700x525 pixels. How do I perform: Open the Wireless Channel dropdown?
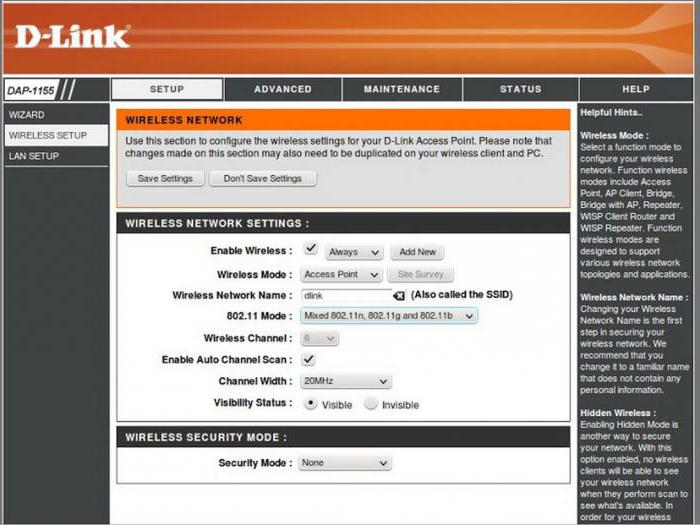point(320,338)
